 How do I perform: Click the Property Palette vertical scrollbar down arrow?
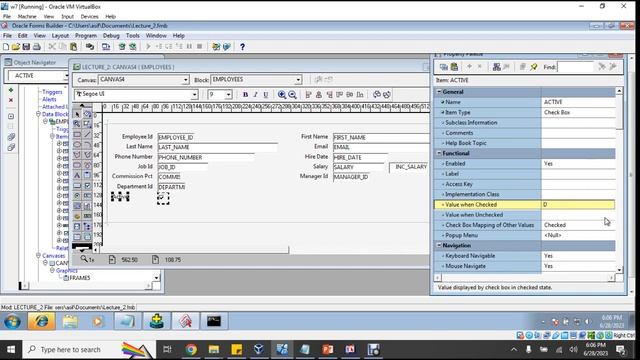click(619, 270)
